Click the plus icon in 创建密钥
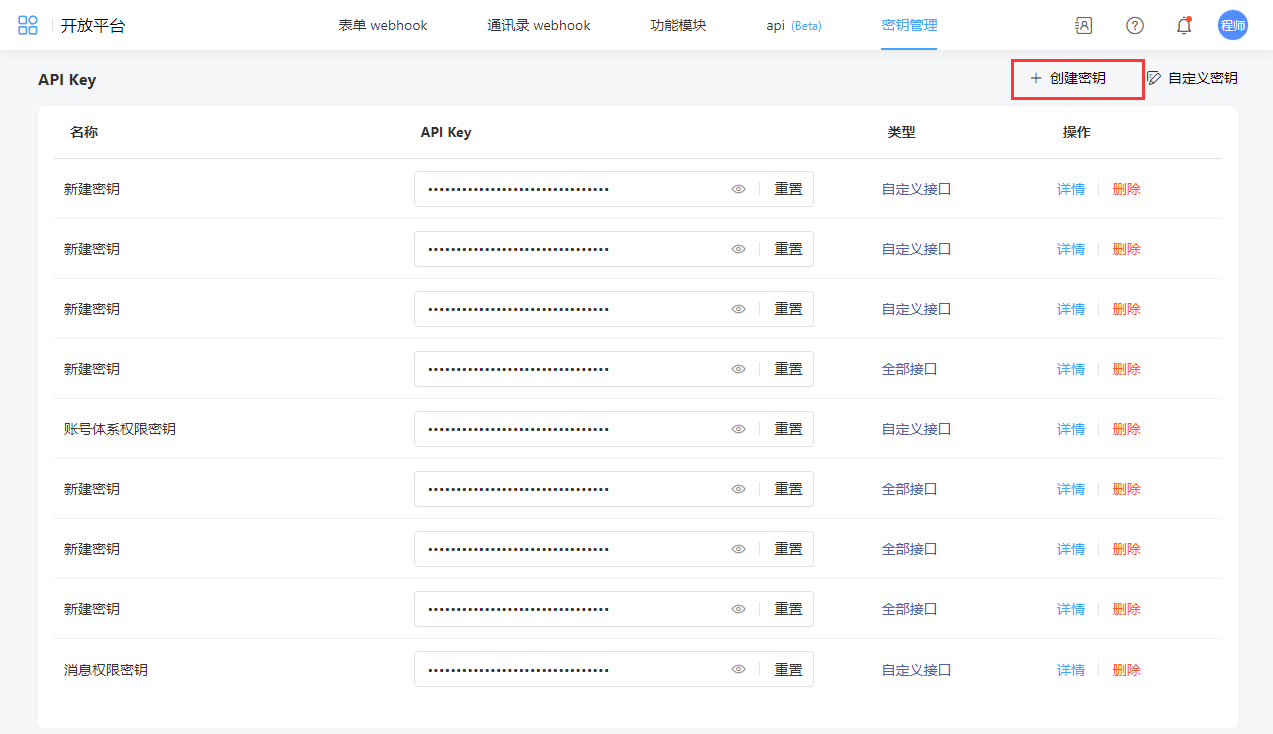This screenshot has height=734, width=1273. coord(1035,78)
